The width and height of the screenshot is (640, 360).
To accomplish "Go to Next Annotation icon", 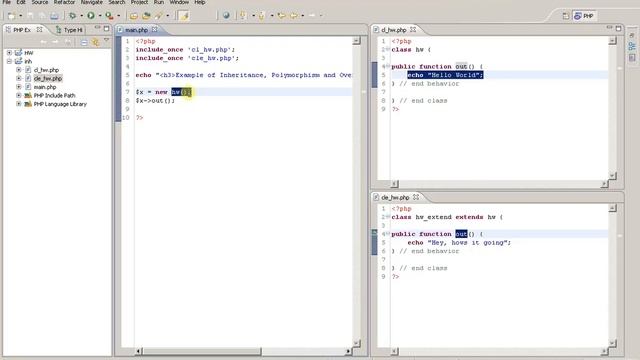I will tap(243, 16).
